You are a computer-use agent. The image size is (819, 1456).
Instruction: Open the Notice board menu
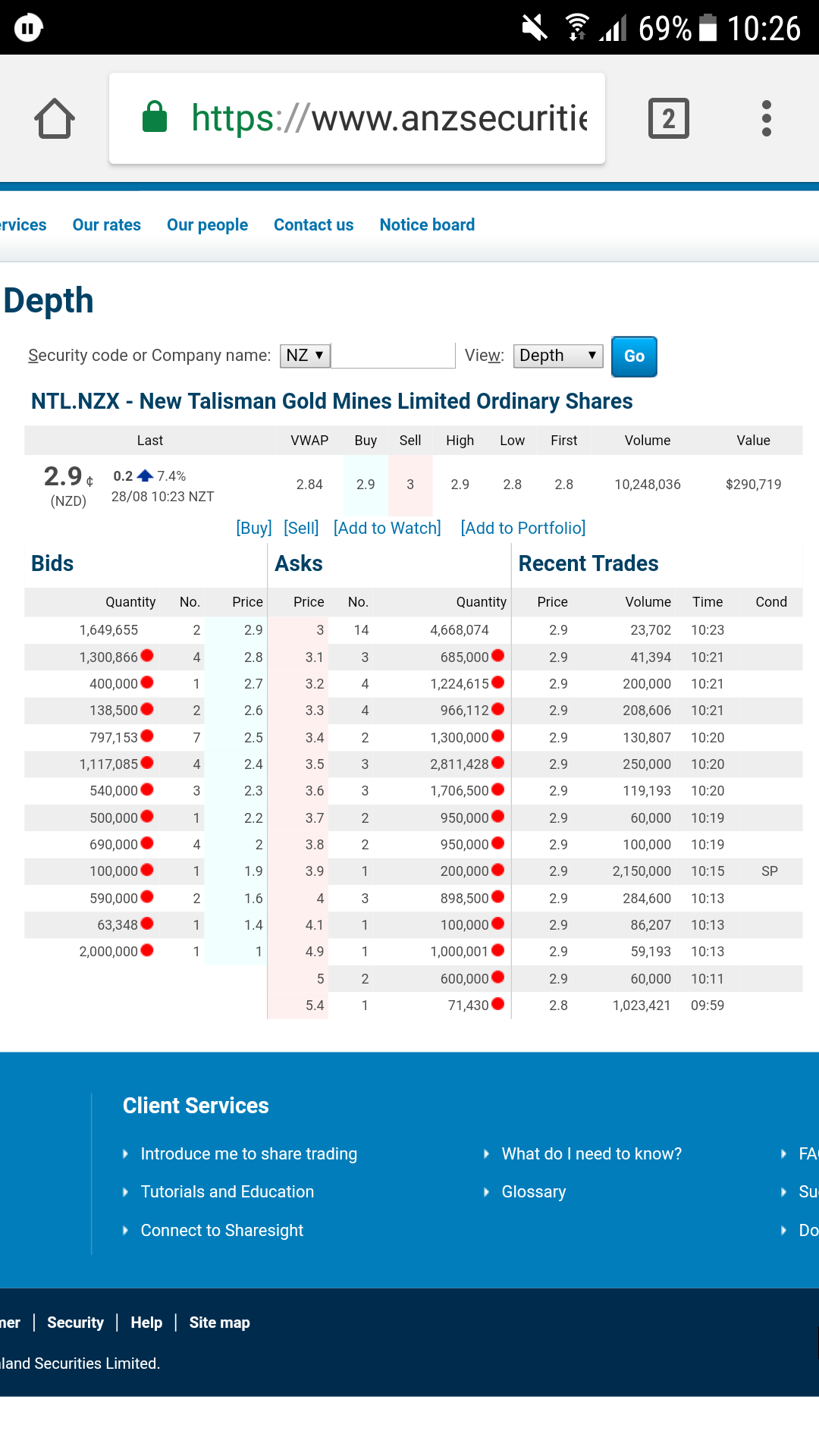pos(427,224)
